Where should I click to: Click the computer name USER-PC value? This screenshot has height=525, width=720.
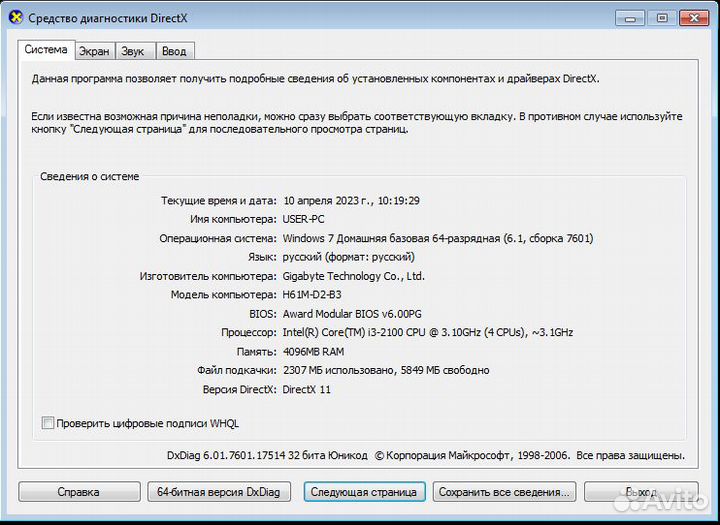coord(304,219)
